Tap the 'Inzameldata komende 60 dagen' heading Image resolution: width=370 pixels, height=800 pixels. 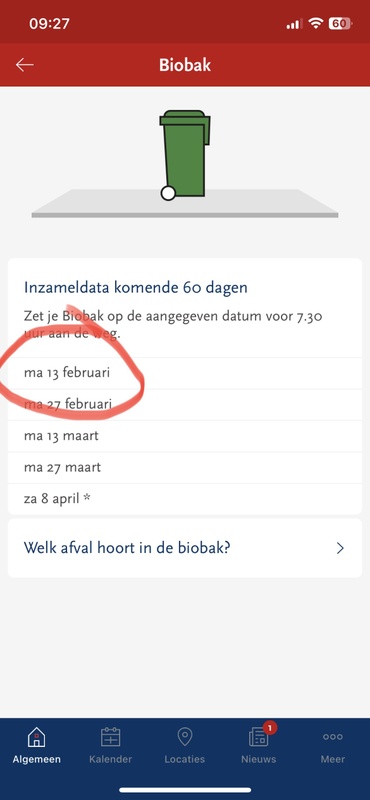coord(136,288)
